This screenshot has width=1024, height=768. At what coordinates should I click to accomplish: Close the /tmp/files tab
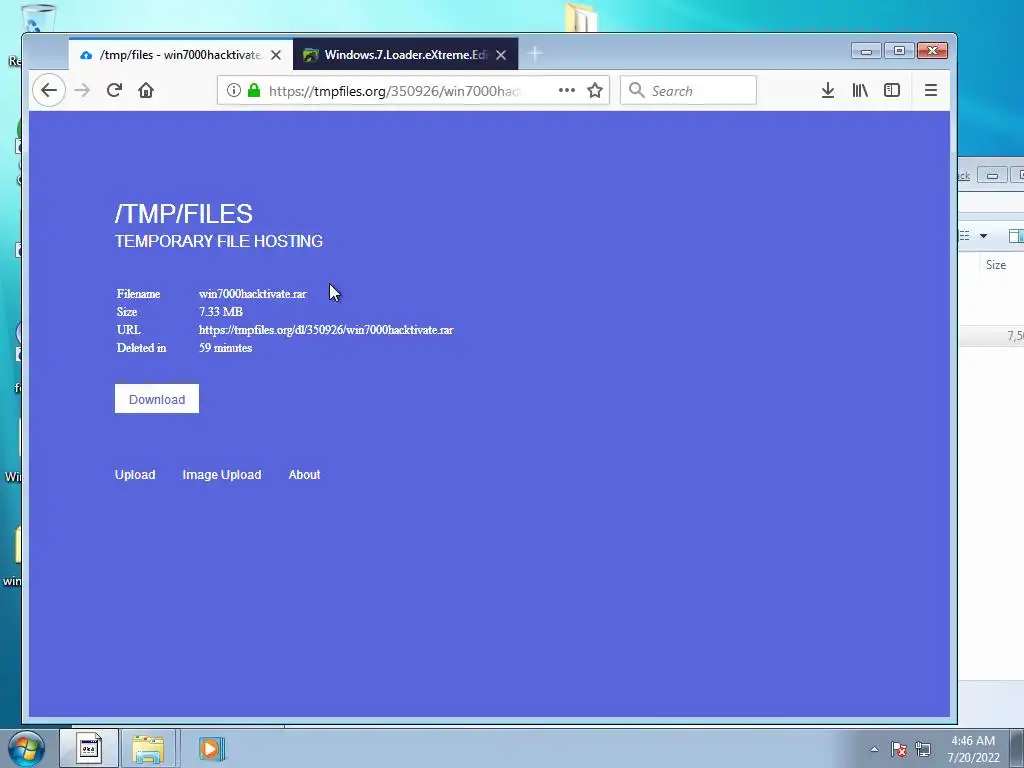[276, 55]
